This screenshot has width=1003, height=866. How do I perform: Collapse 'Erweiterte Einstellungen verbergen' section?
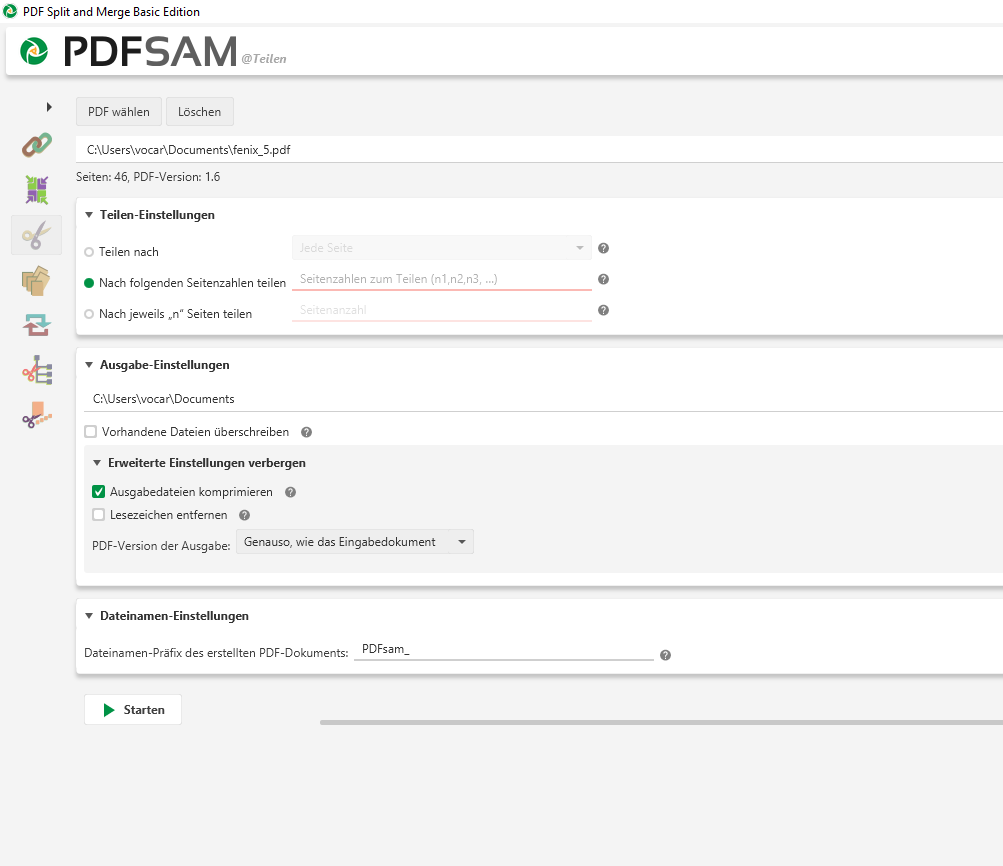tap(97, 463)
